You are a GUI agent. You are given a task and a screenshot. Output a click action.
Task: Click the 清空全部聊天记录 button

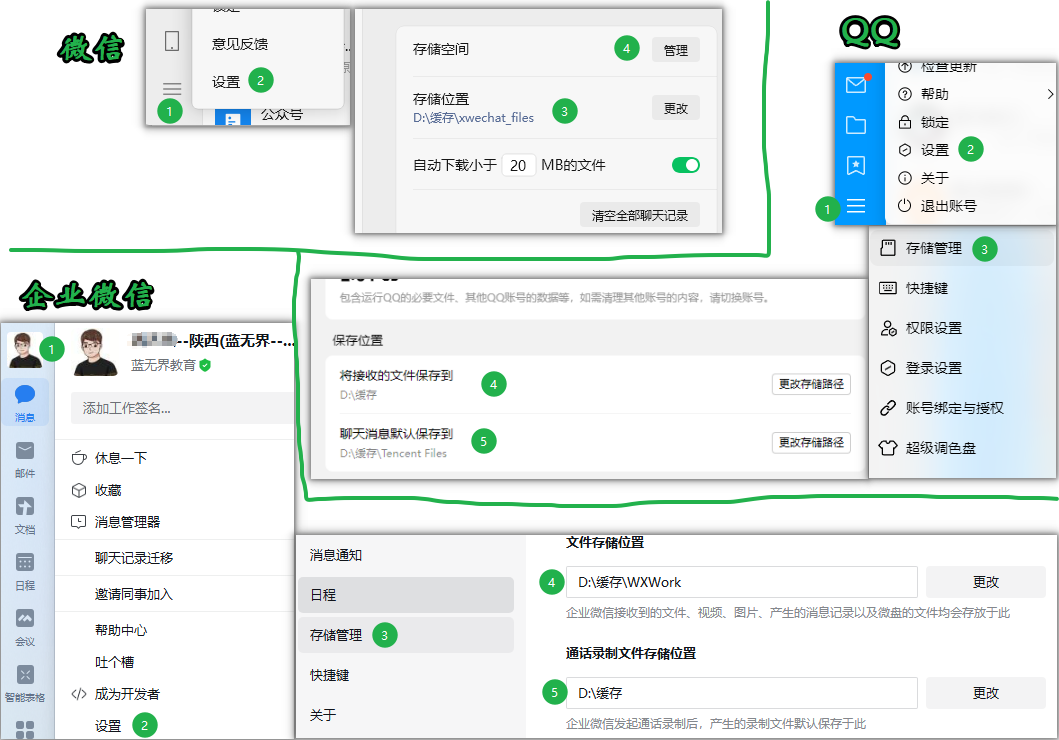click(x=640, y=215)
